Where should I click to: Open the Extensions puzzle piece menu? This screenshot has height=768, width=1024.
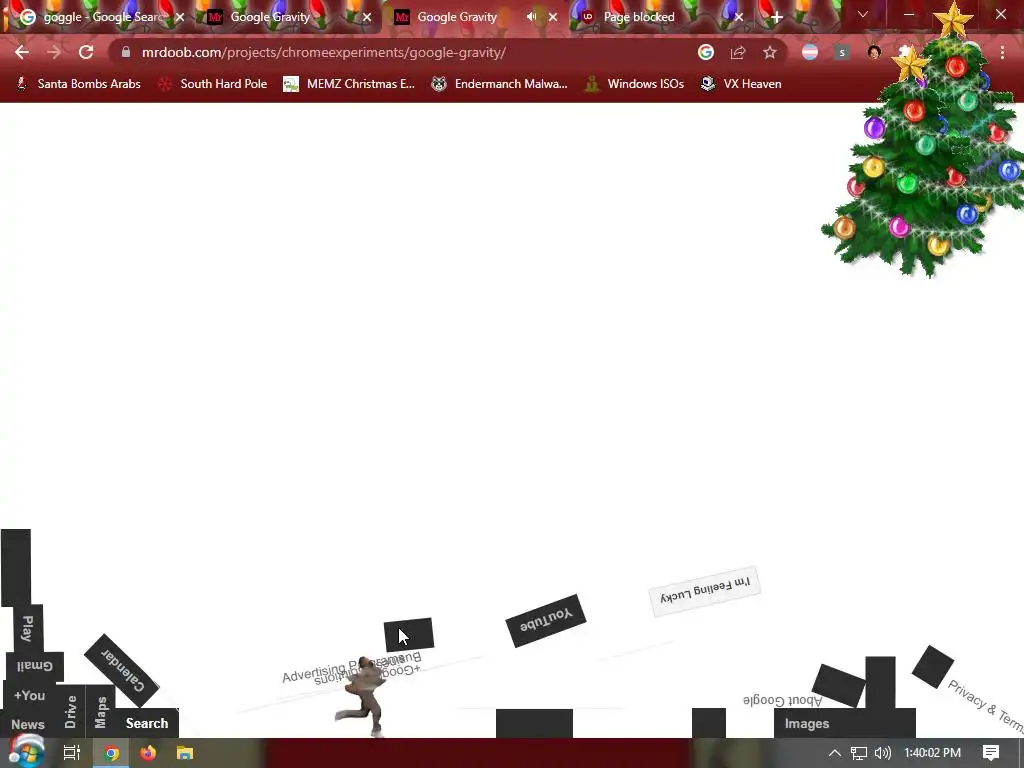coord(904,52)
